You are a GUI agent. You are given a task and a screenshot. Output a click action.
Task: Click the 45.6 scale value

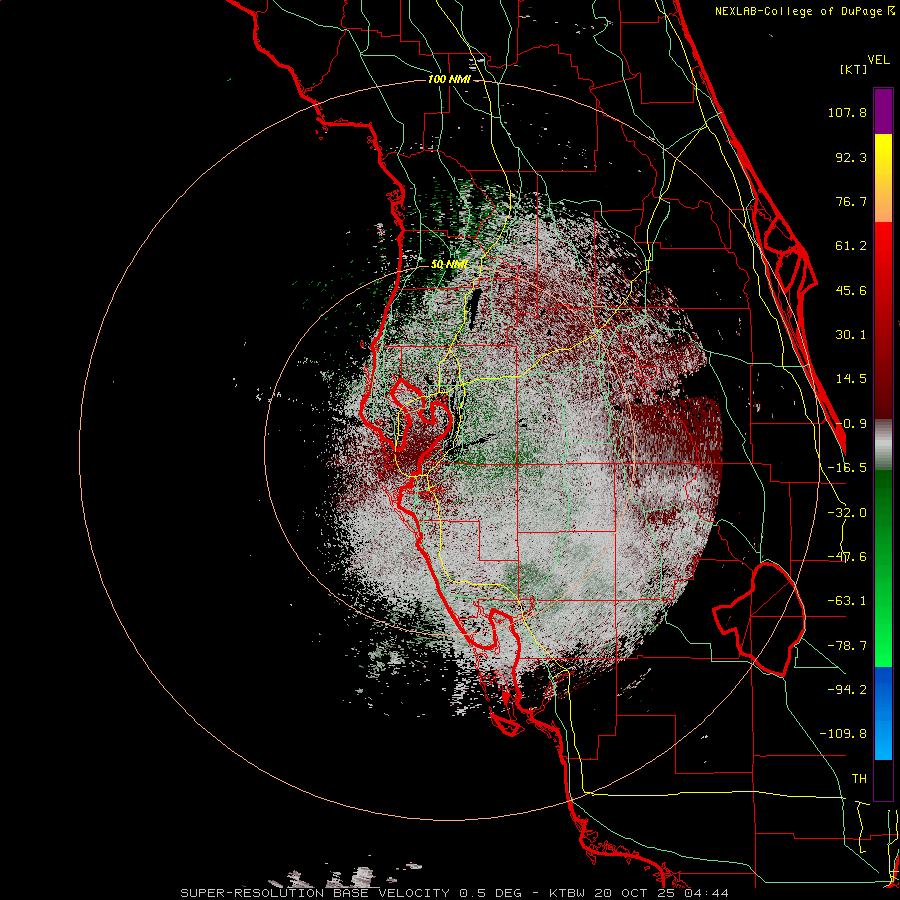click(x=851, y=290)
